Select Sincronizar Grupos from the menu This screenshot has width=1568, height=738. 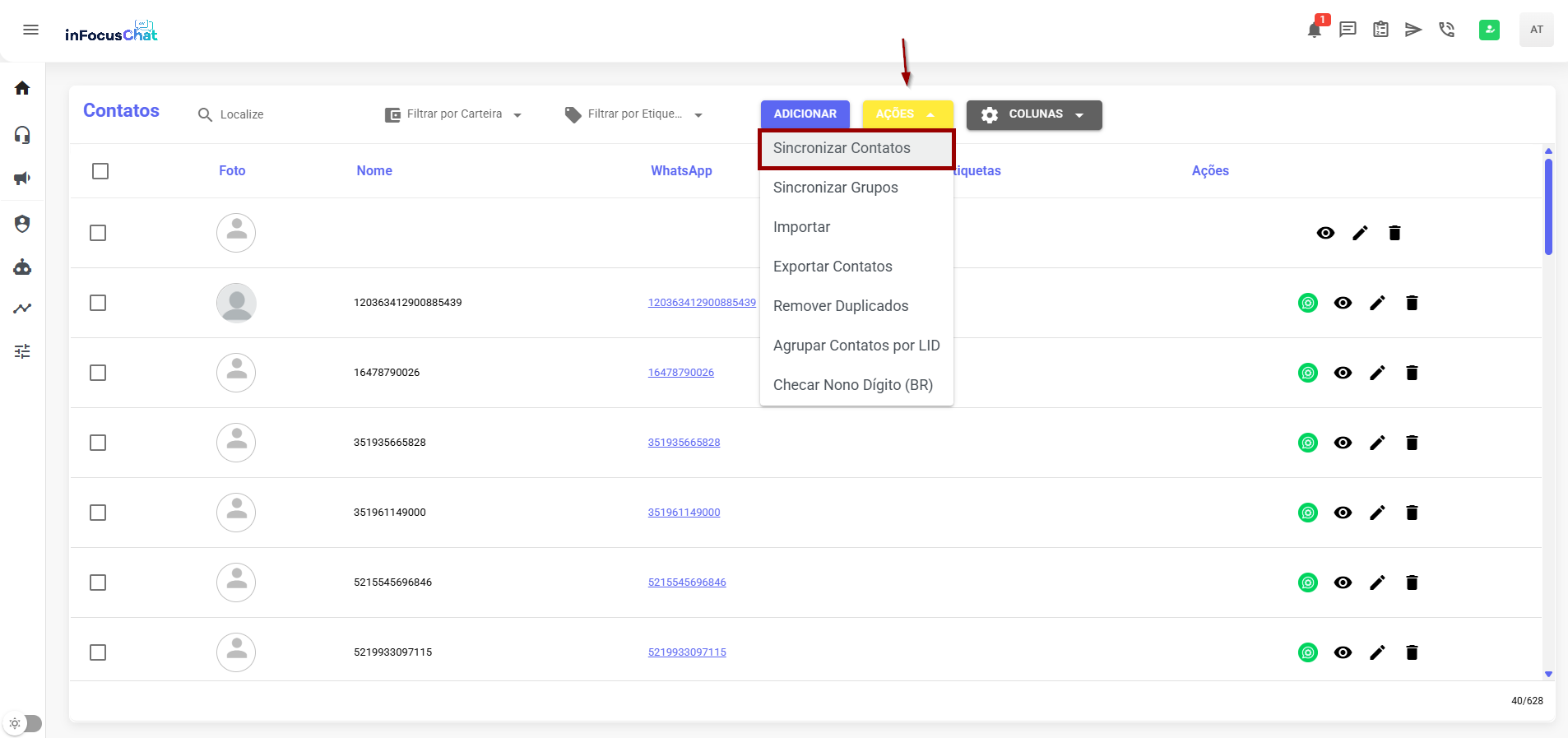(835, 188)
